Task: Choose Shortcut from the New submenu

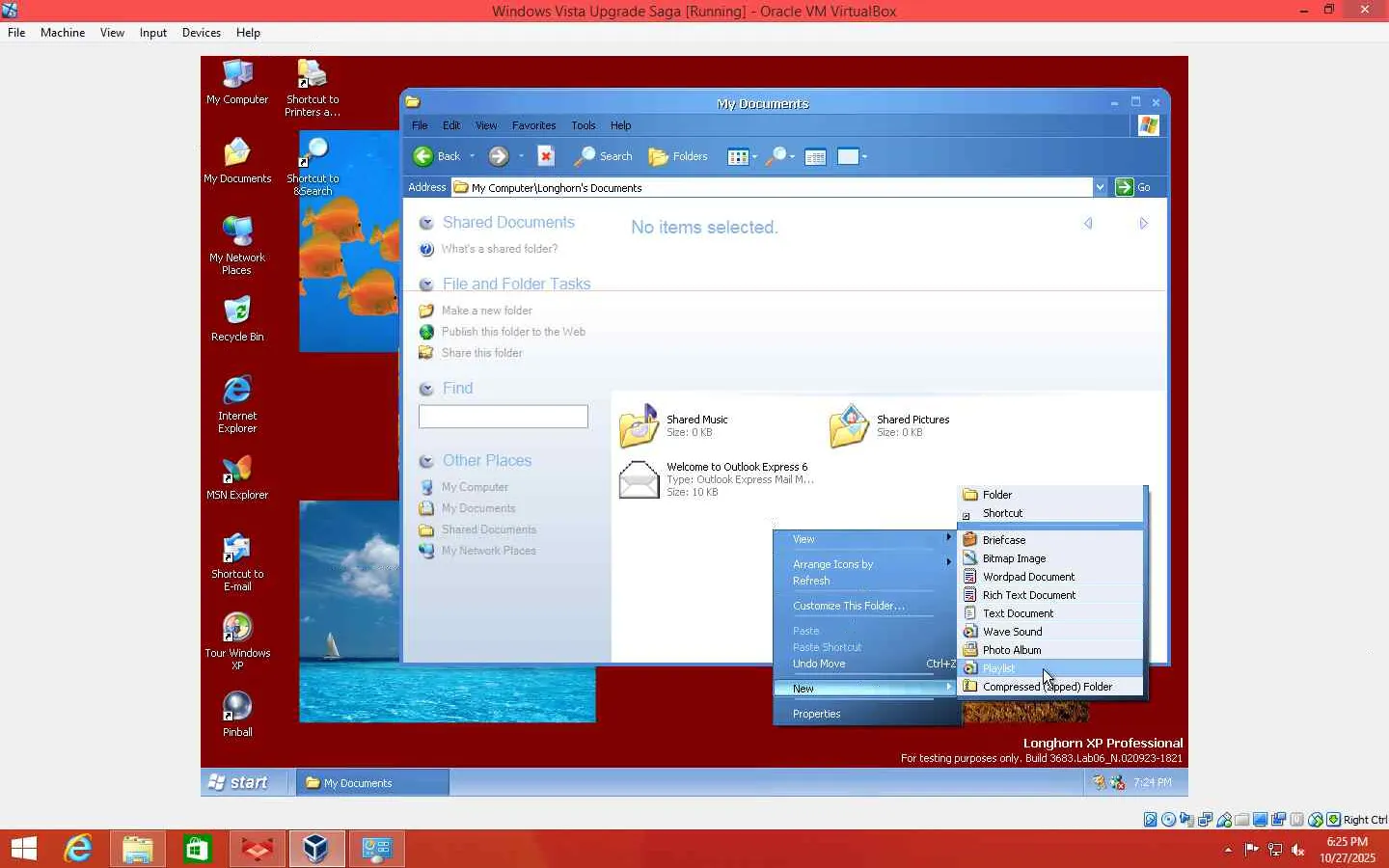Action: point(1051,513)
